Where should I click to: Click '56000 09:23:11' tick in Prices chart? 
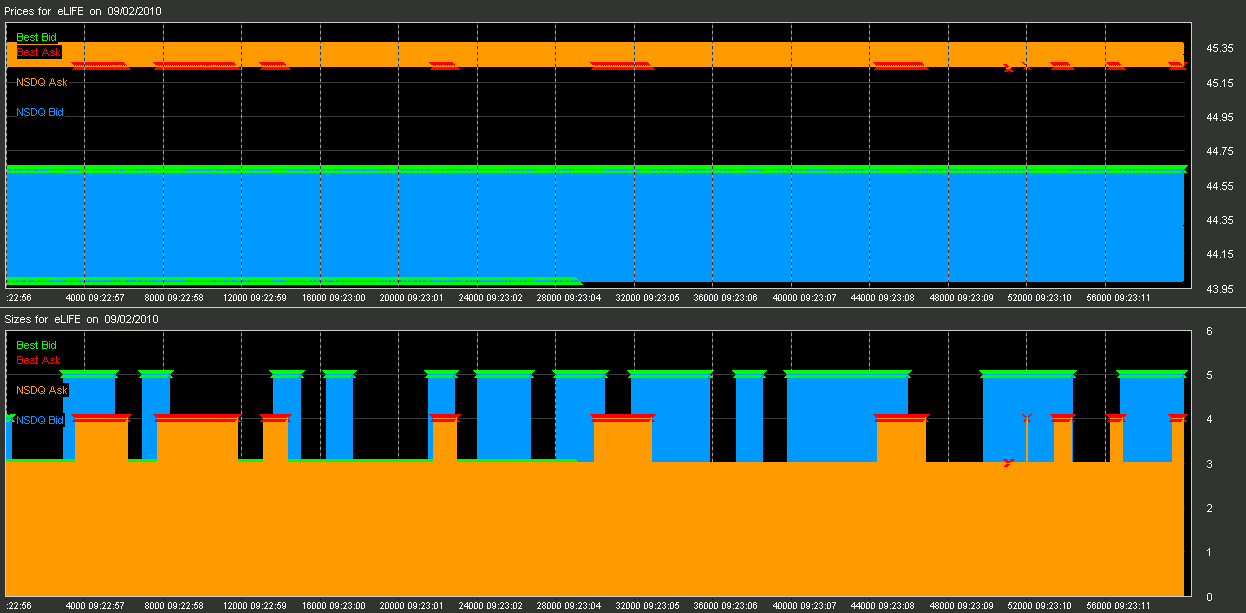pos(1119,298)
